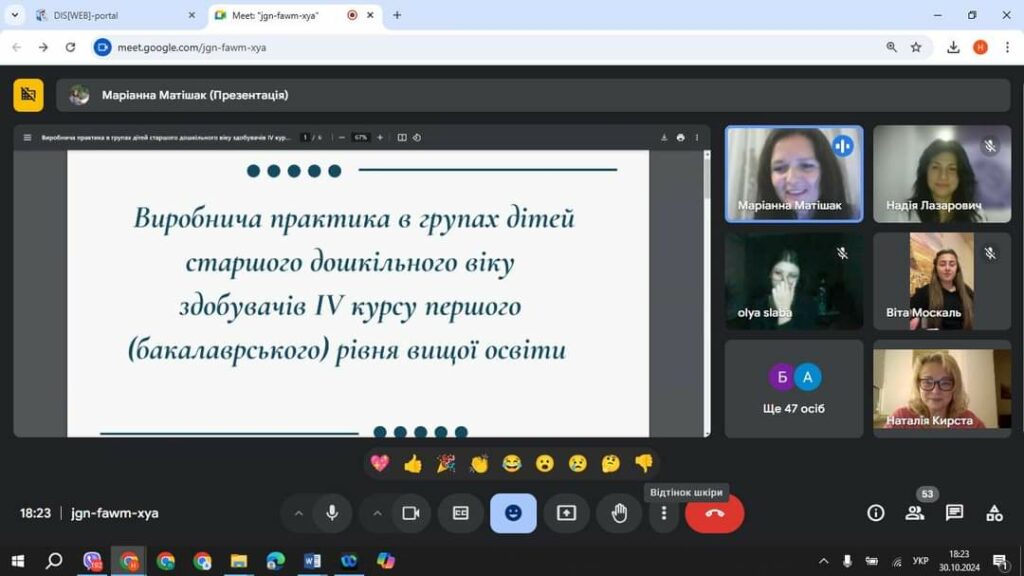This screenshot has height=576, width=1024.
Task: Open the Chrome tab search dropdown
Action: tap(14, 15)
